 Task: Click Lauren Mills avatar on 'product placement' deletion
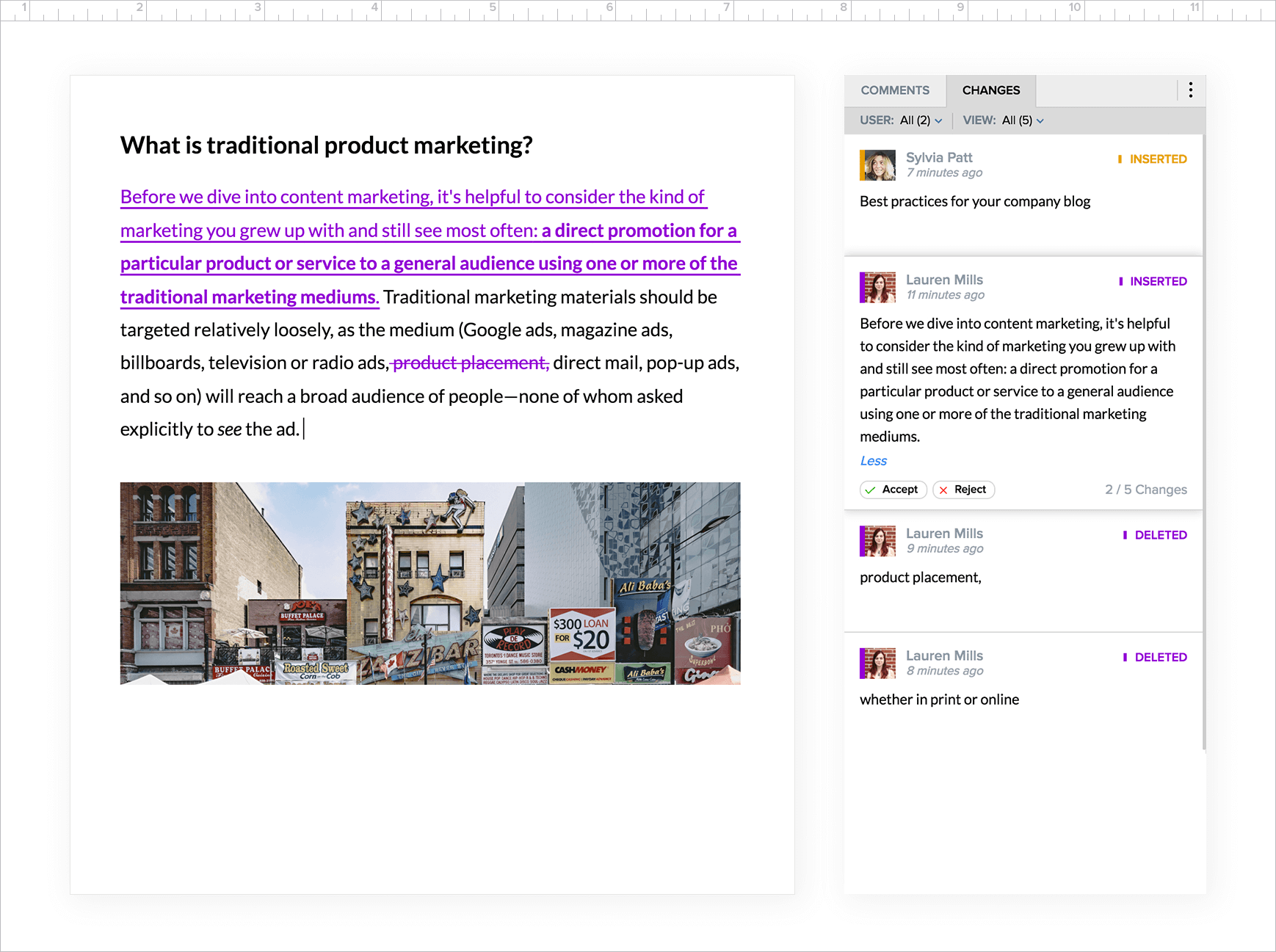tap(879, 542)
